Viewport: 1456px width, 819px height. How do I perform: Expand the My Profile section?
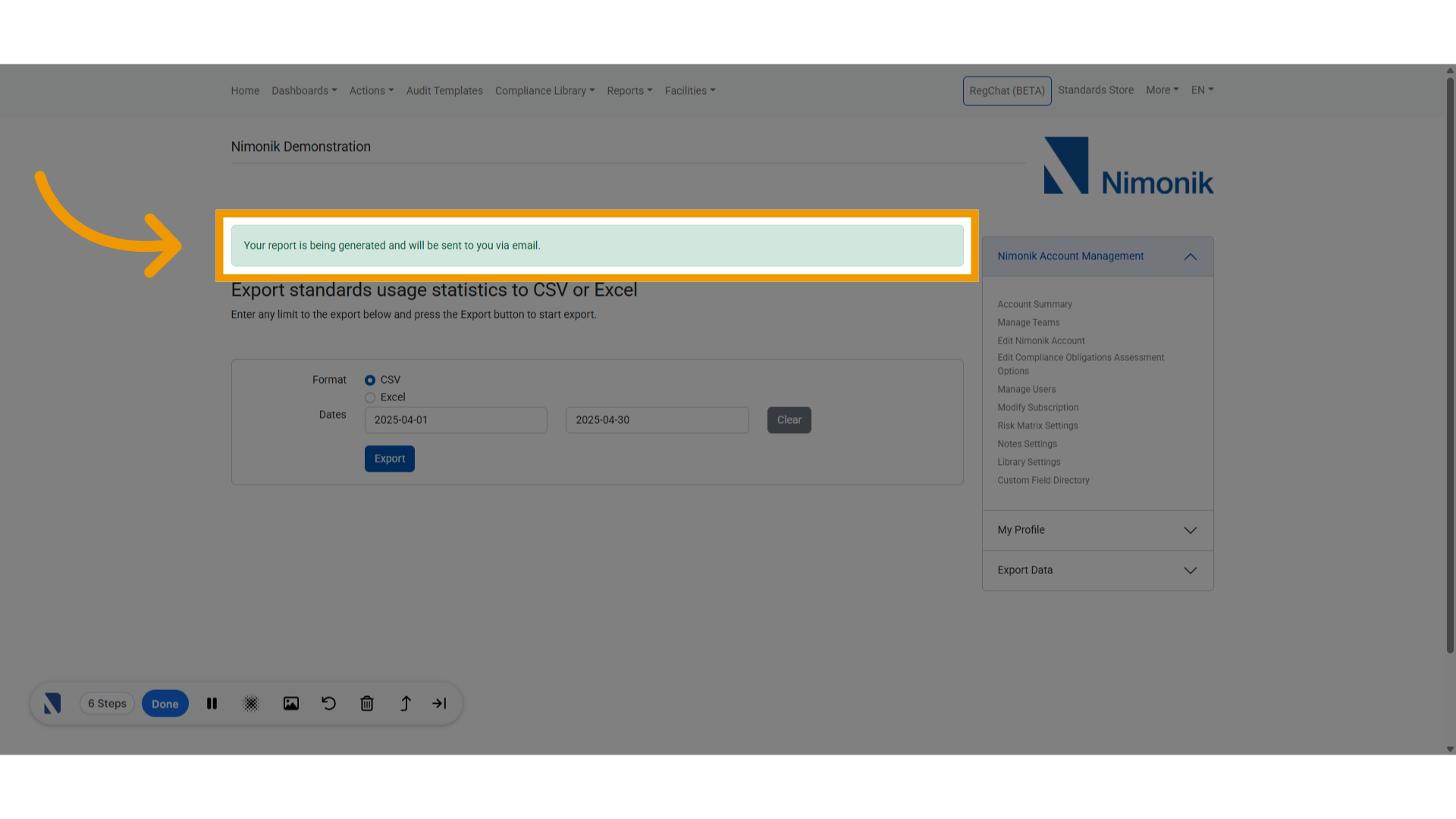[x=1190, y=530]
